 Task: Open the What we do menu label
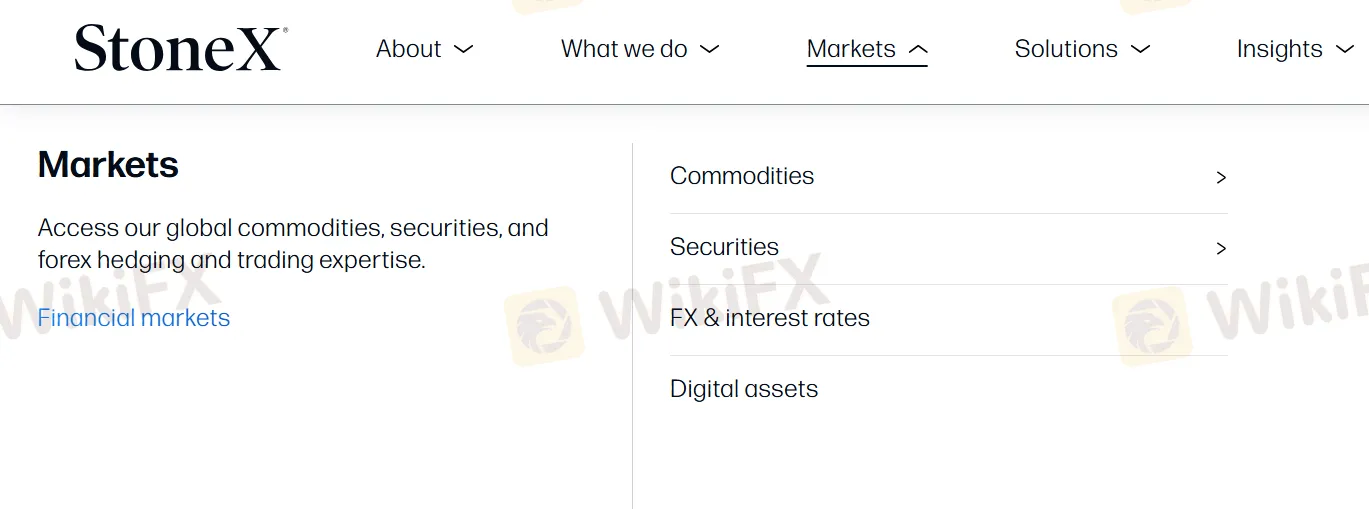coord(624,49)
